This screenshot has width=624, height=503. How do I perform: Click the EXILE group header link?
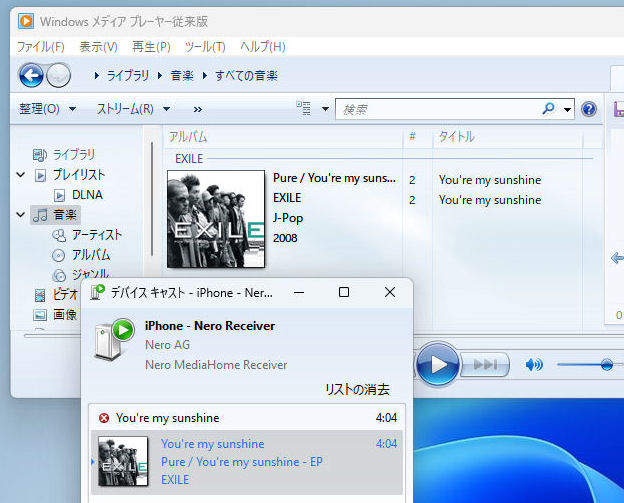[189, 159]
